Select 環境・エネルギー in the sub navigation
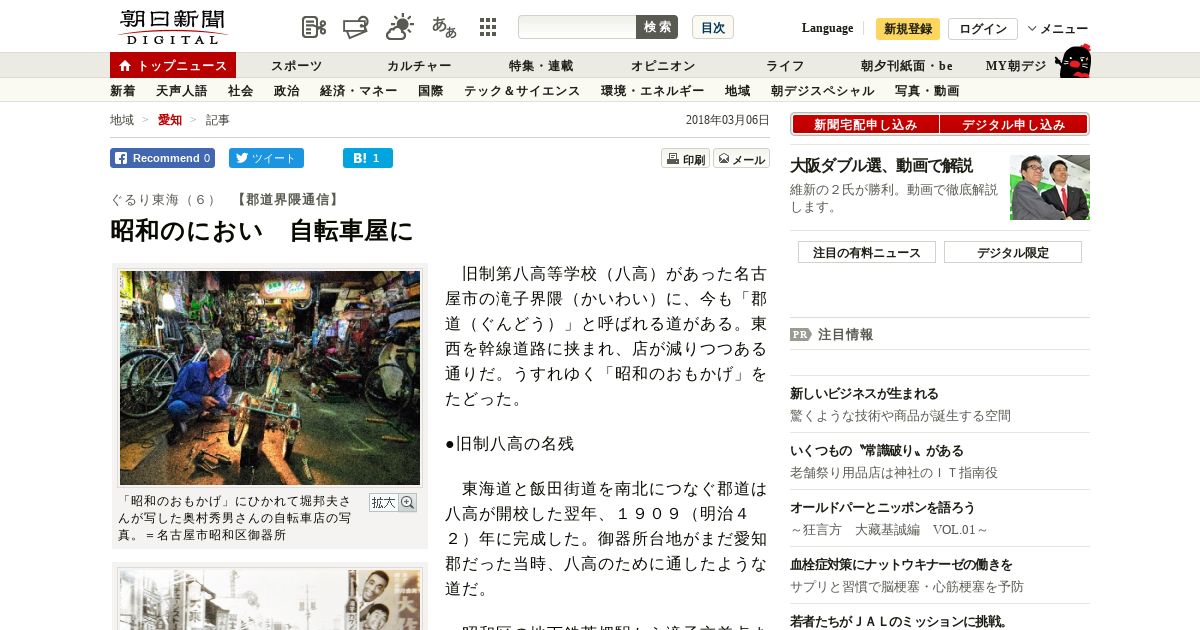 tap(653, 91)
